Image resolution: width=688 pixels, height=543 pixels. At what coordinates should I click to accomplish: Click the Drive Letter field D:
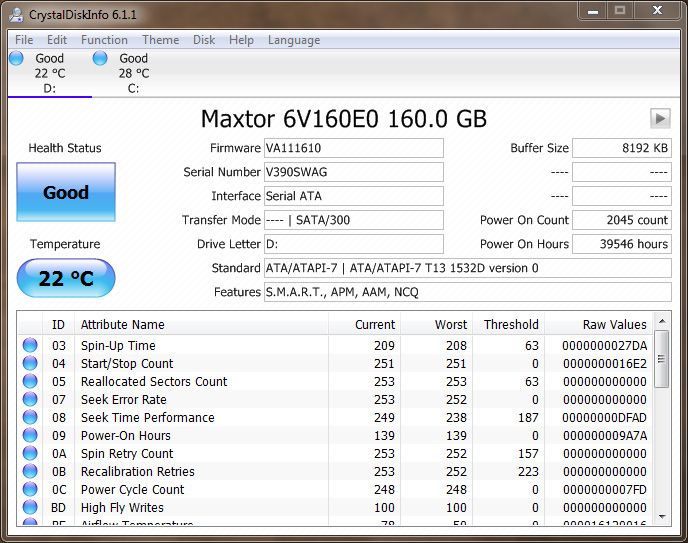354,244
